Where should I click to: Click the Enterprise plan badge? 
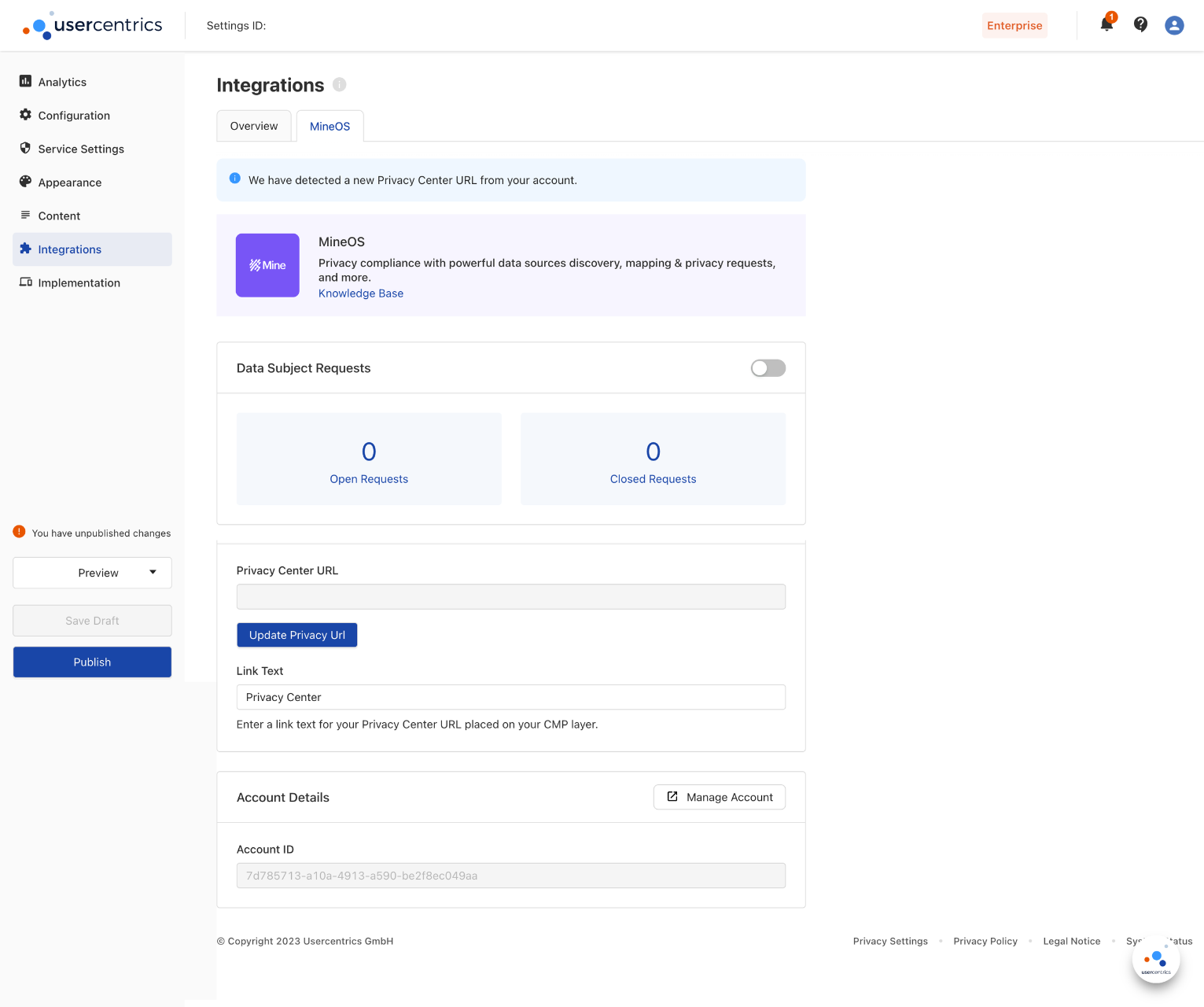(1014, 25)
